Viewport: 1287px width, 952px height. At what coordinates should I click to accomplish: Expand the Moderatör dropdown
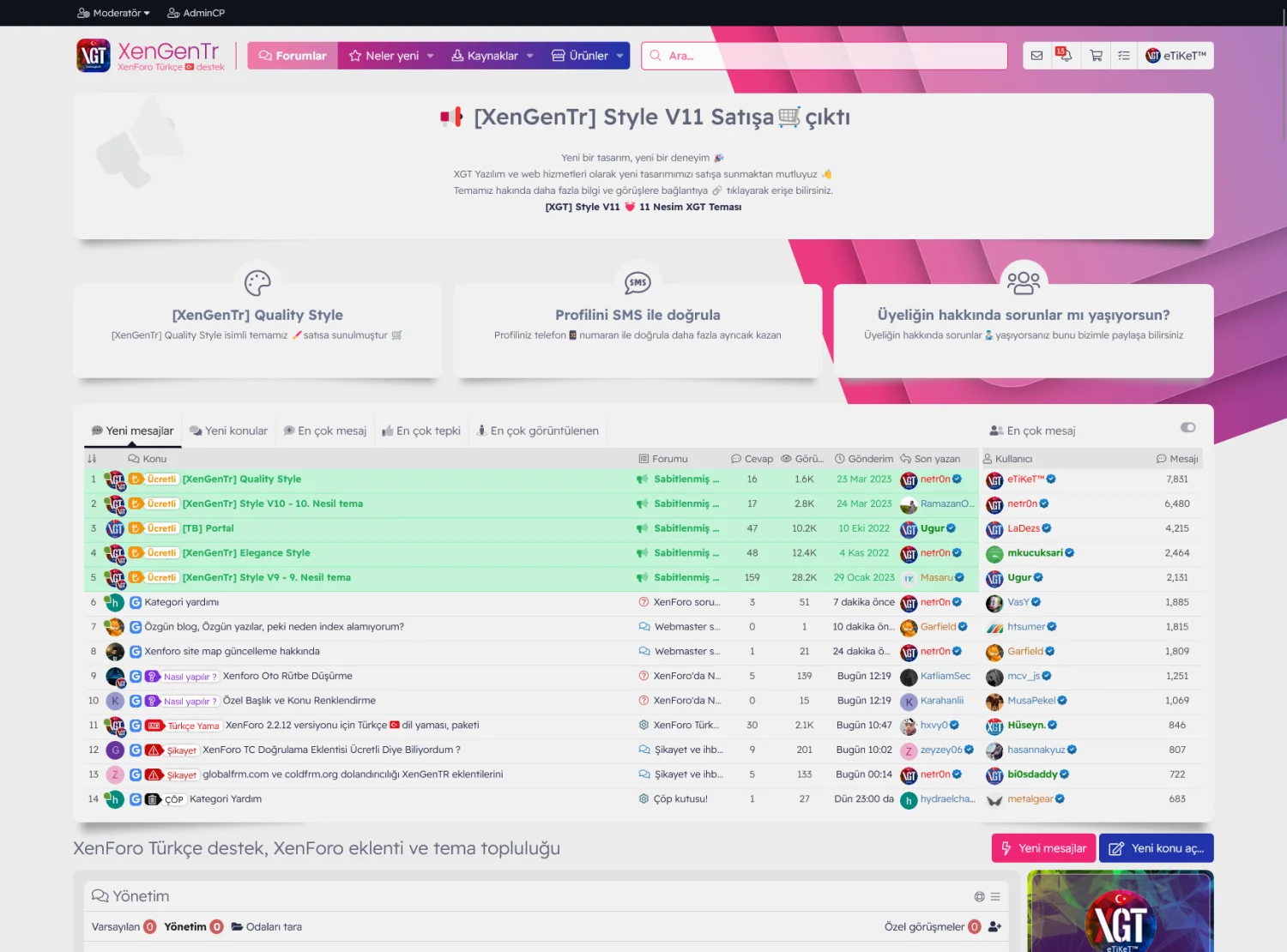point(113,13)
